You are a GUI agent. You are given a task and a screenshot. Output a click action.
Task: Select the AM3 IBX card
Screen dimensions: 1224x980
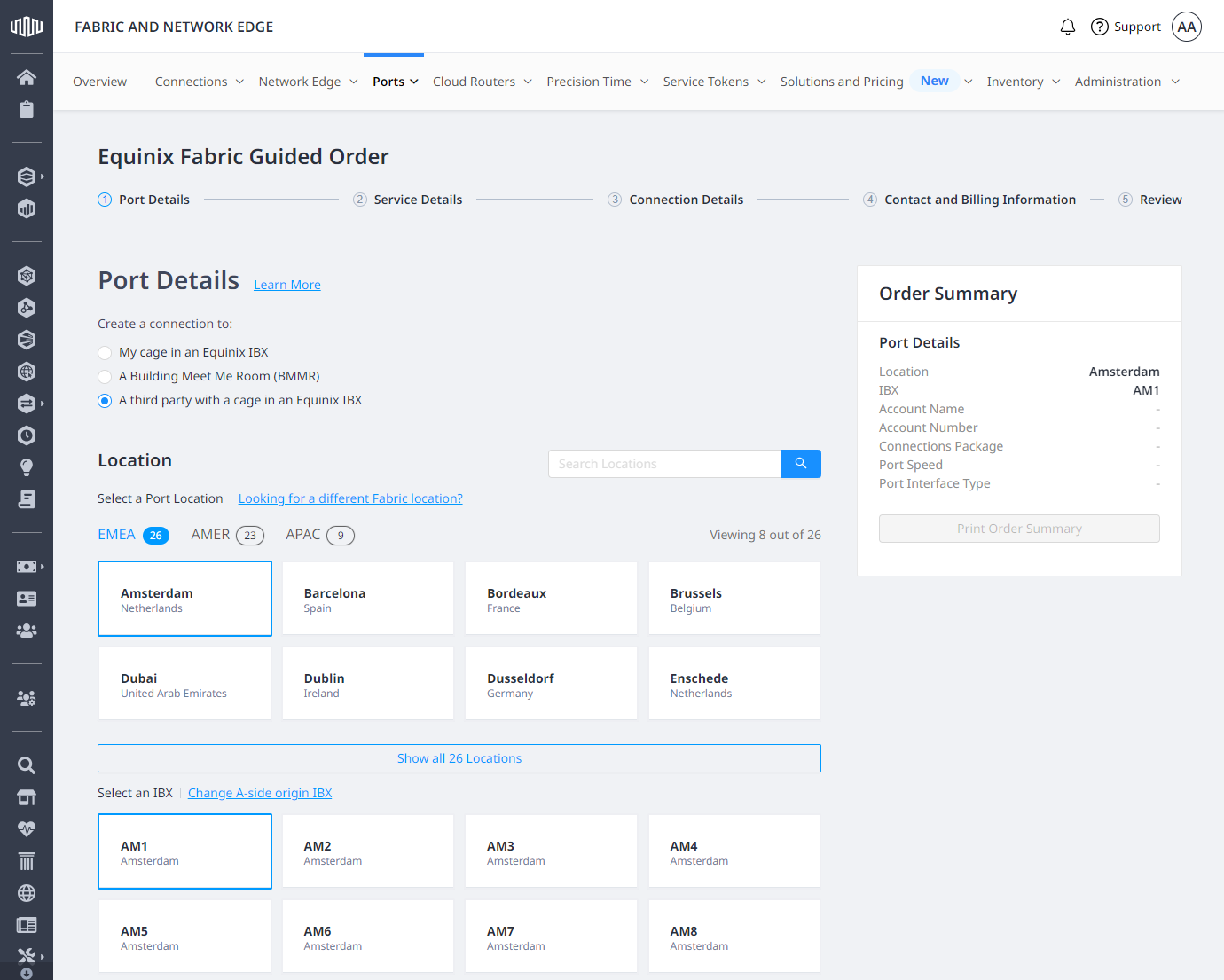[551, 851]
